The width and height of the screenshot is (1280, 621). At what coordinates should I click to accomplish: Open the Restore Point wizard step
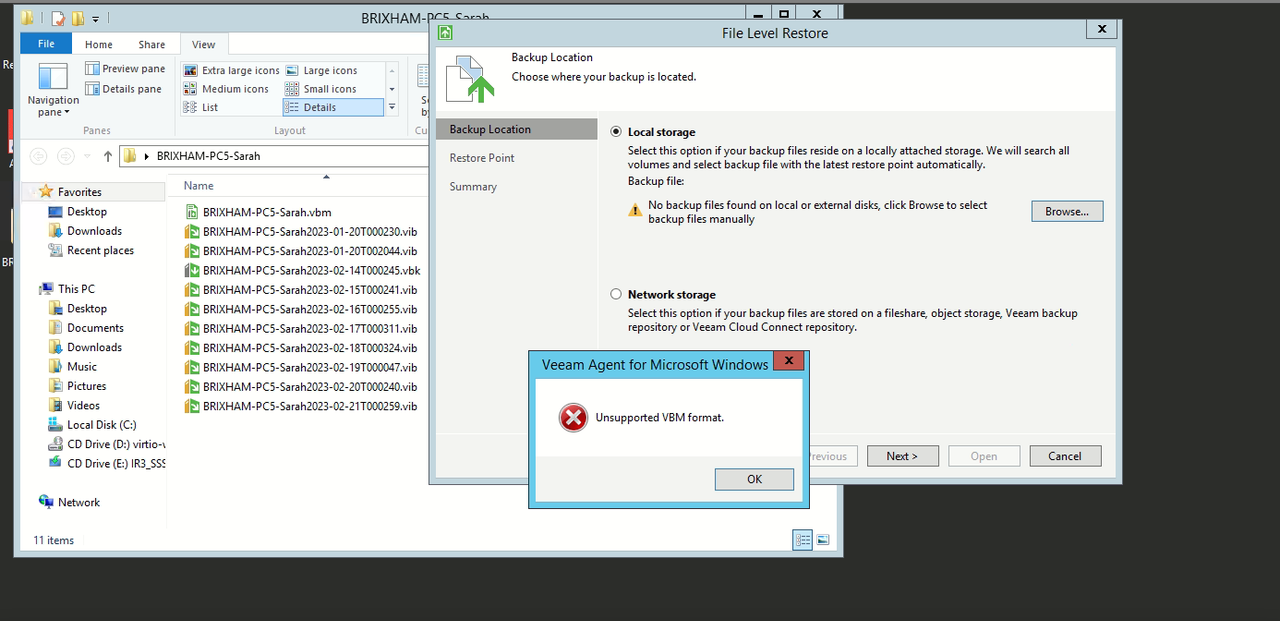point(482,158)
